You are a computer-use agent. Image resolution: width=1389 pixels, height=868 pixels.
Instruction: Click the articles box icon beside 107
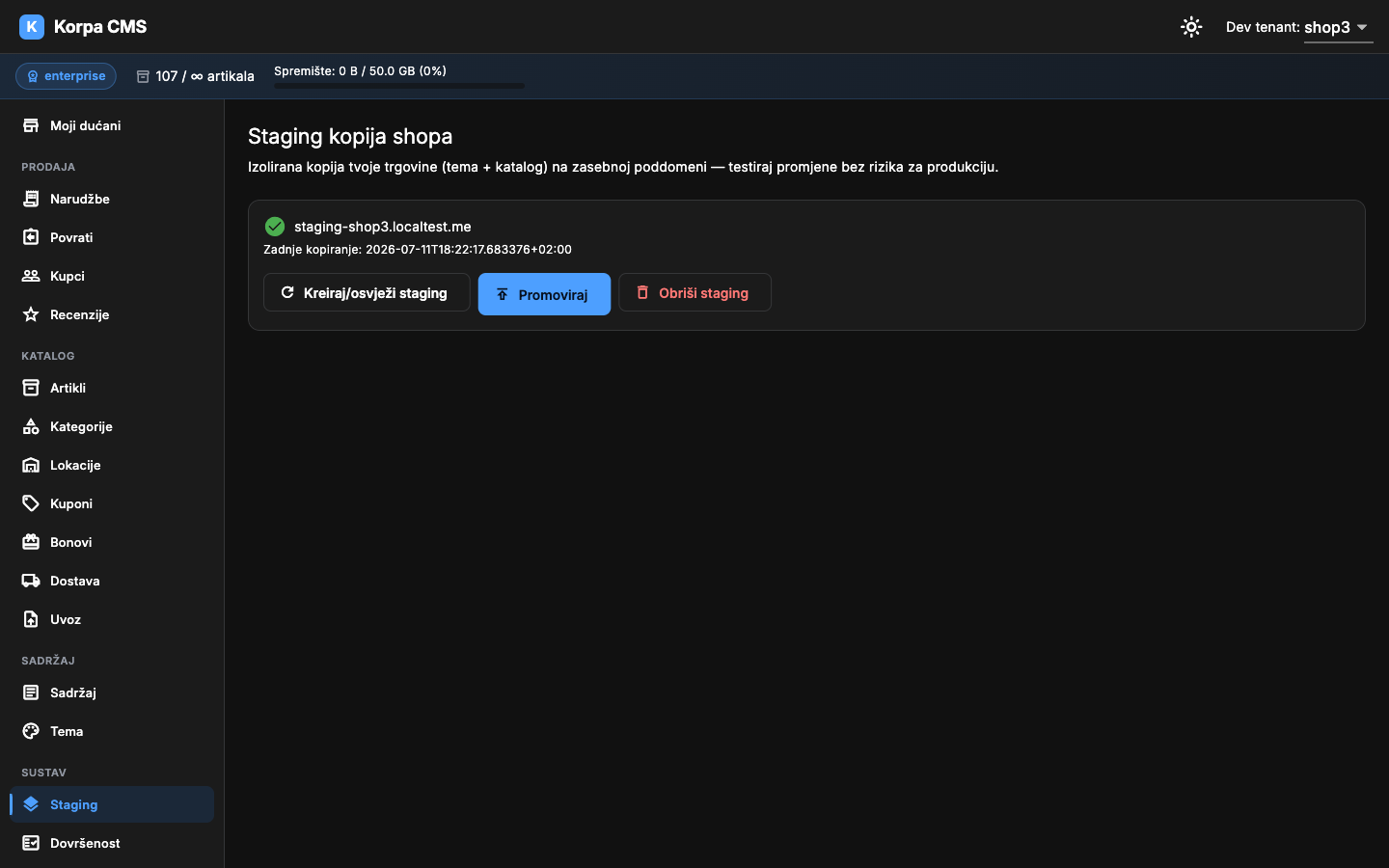click(x=143, y=76)
